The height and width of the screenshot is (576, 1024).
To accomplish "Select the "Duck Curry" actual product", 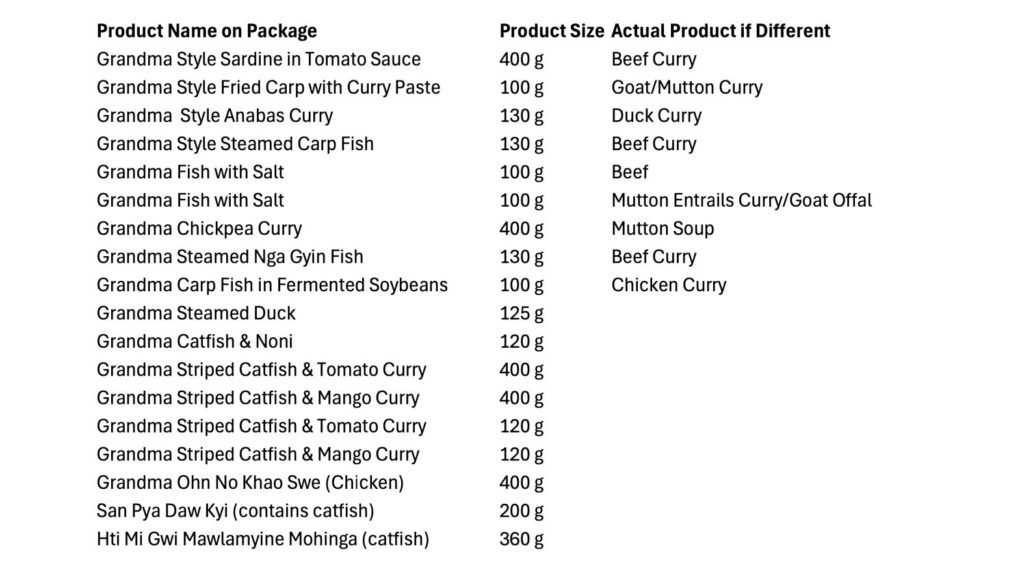I will point(656,115).
